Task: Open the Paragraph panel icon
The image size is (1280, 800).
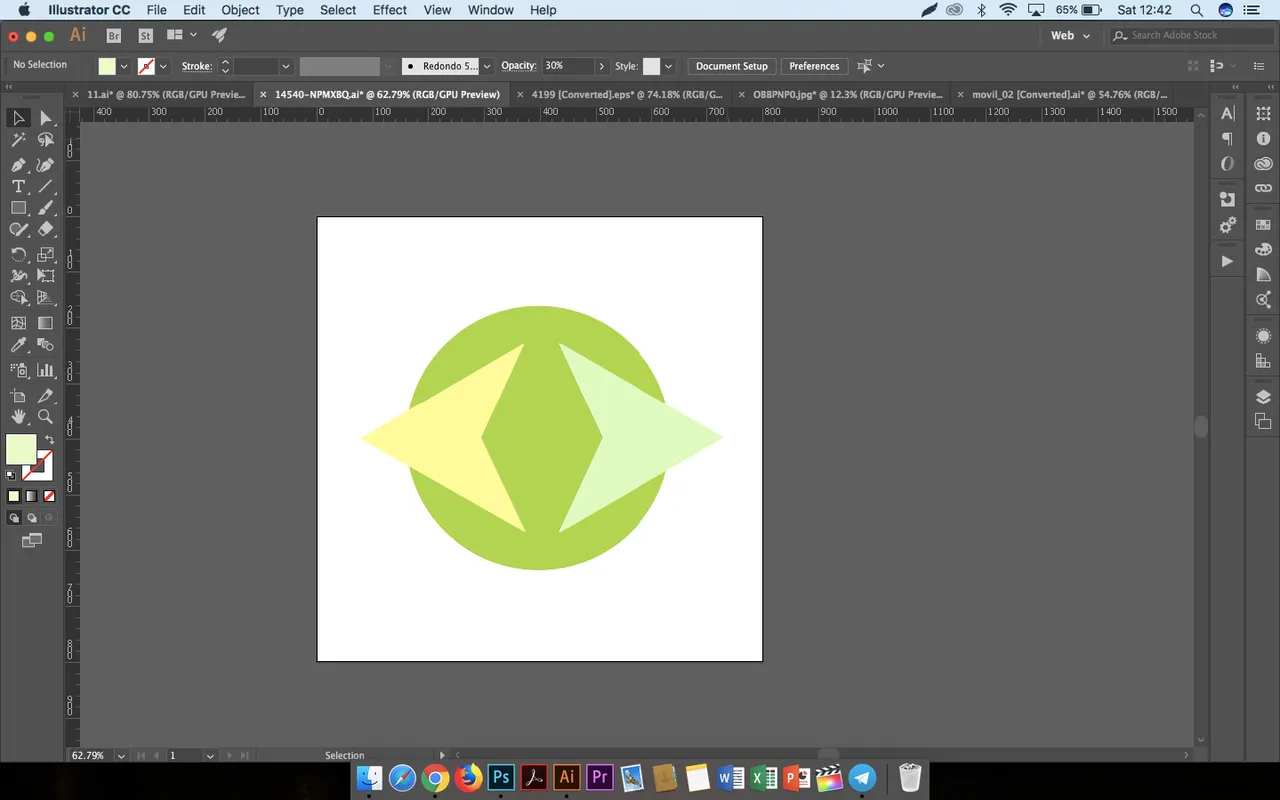Action: (1227, 139)
